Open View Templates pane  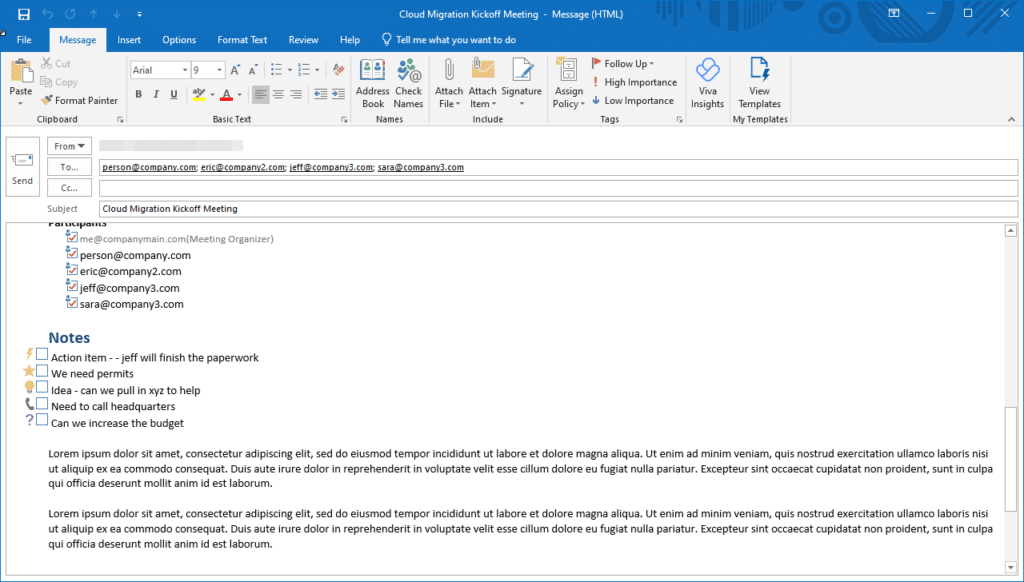(x=760, y=84)
